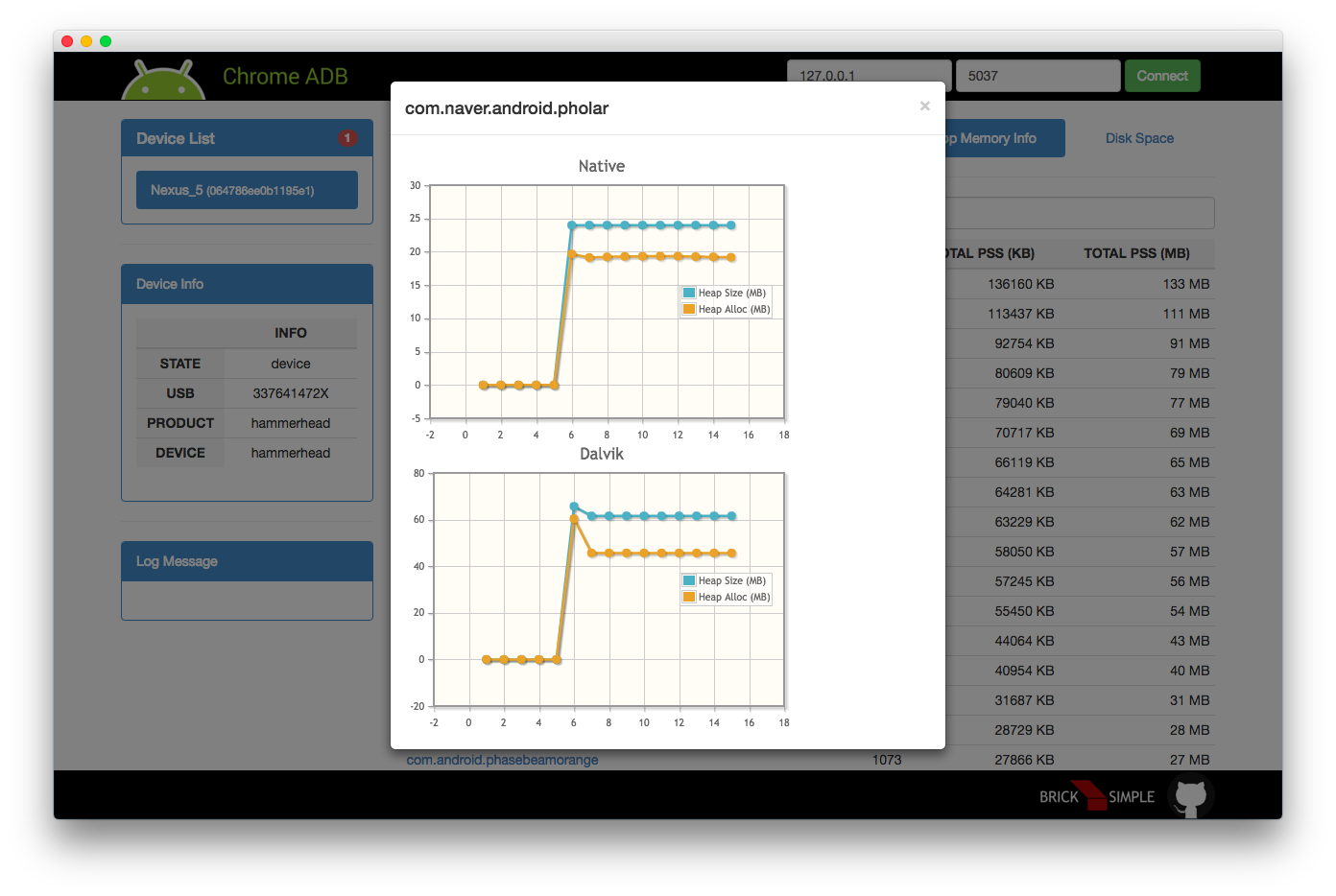Viewport: 1336px width, 896px height.
Task: Open the com.android.phasebeamorange link
Action: [502, 760]
